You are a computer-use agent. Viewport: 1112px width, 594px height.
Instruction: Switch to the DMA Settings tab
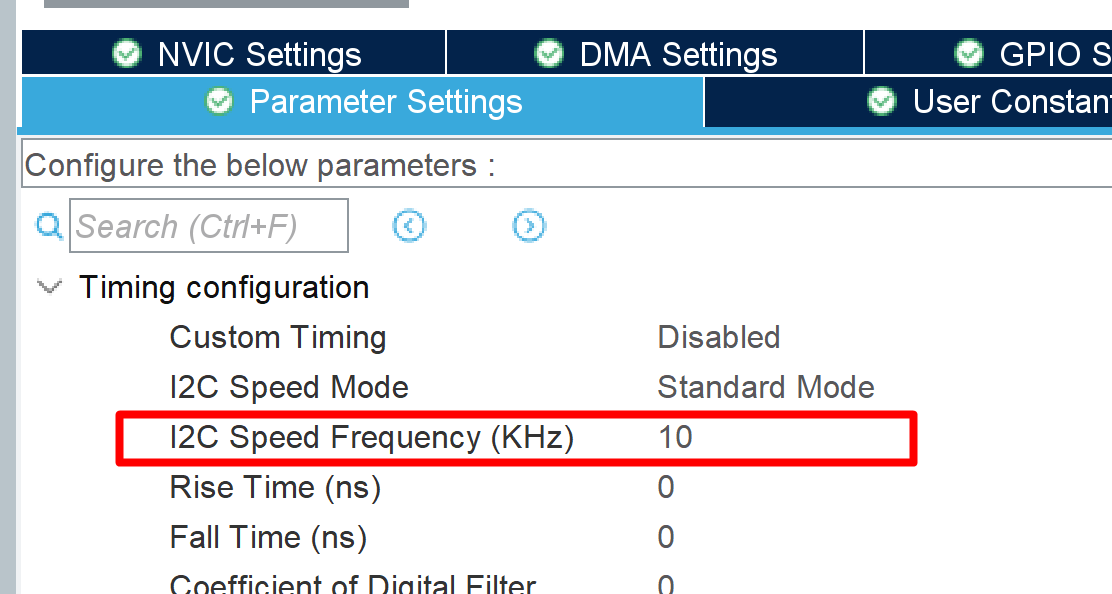click(678, 54)
